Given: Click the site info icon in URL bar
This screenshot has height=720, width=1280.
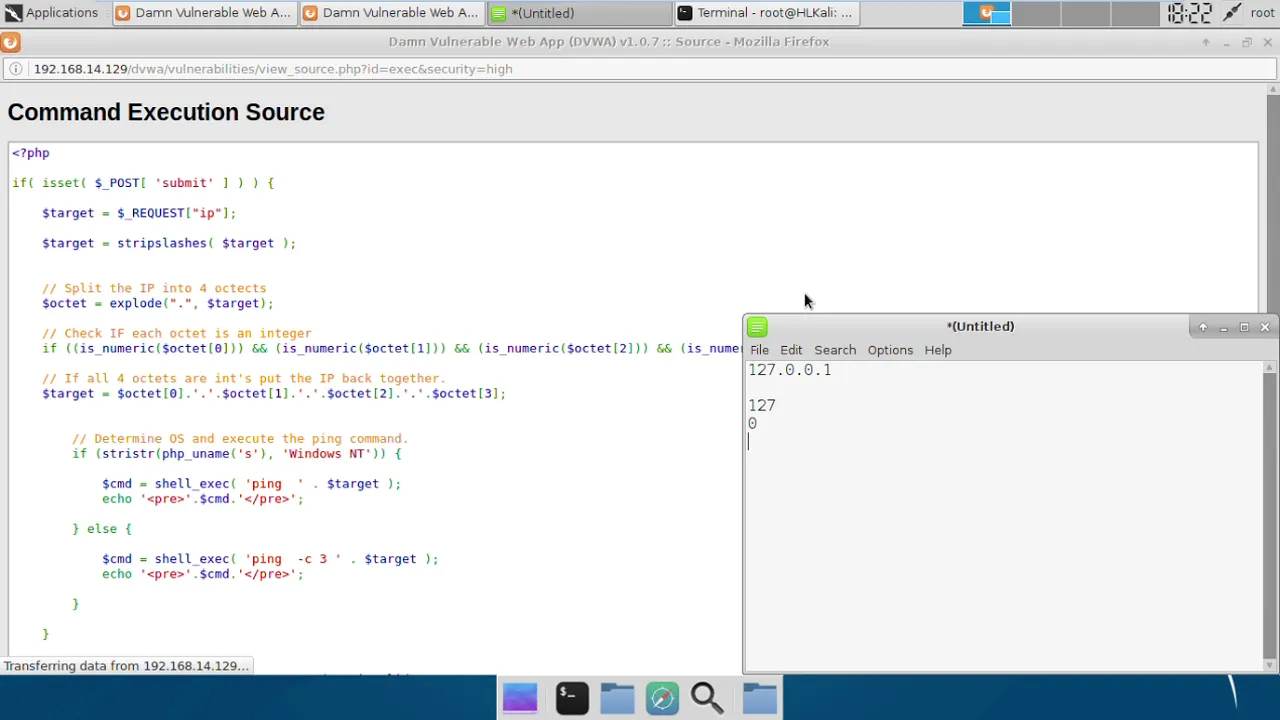Looking at the screenshot, I should (16, 69).
